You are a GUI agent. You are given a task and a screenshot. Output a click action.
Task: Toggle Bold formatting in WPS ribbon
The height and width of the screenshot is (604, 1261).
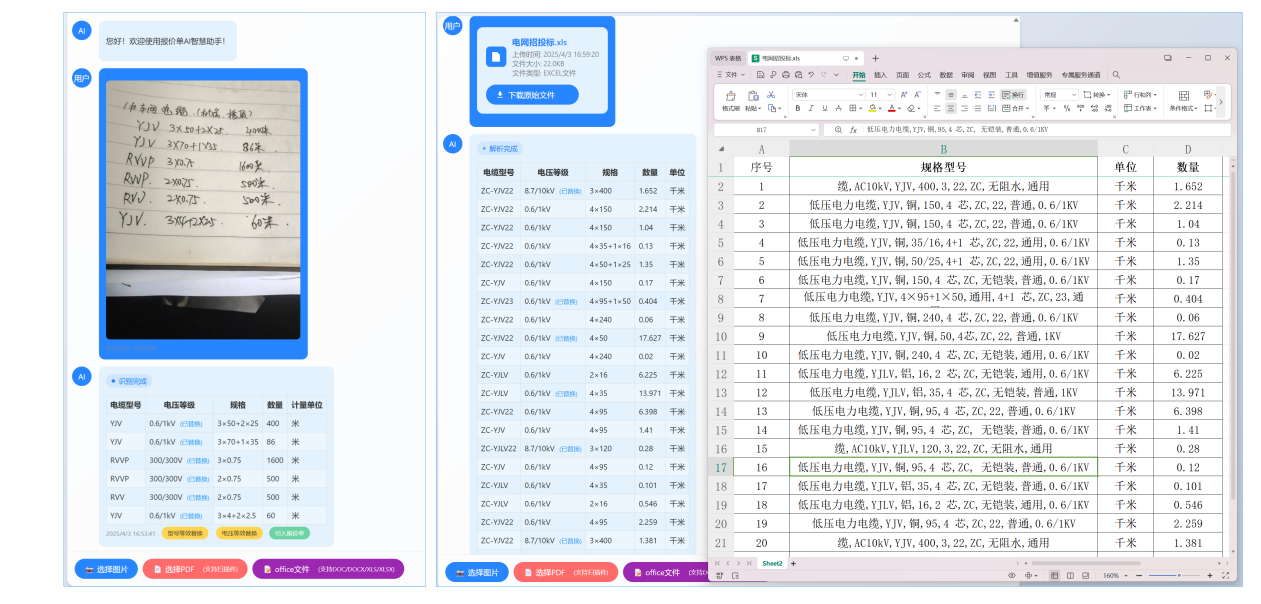797,108
